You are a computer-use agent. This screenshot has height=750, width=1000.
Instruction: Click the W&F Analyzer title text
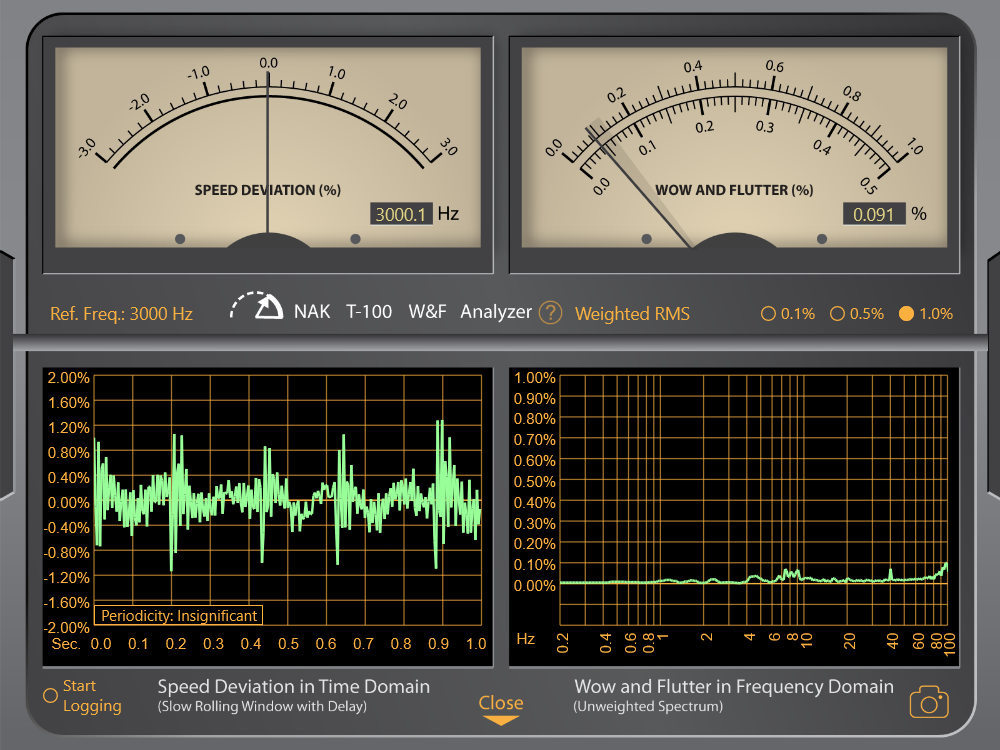tap(470, 312)
